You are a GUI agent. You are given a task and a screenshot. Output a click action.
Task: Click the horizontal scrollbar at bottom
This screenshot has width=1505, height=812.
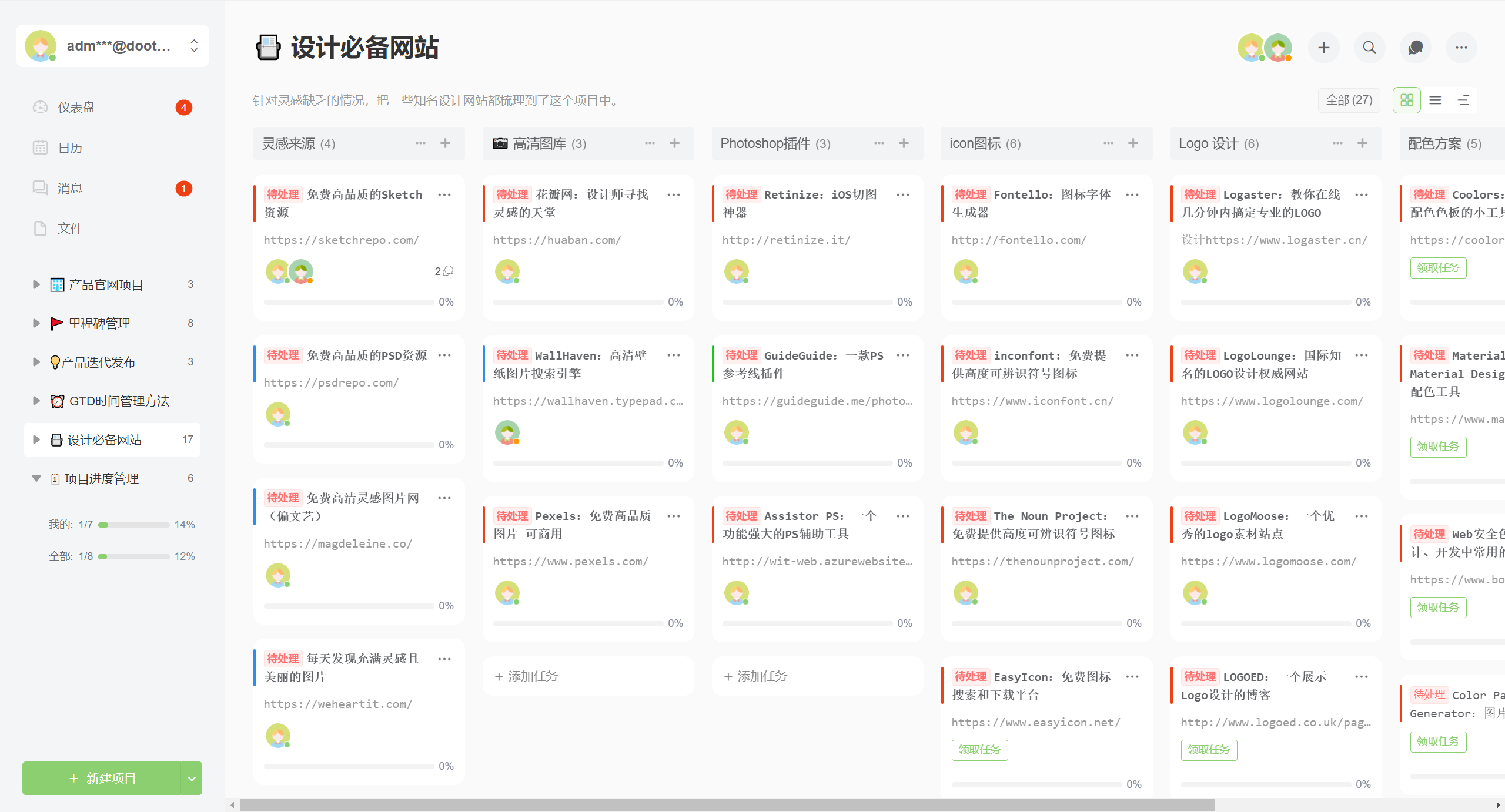coord(727,805)
